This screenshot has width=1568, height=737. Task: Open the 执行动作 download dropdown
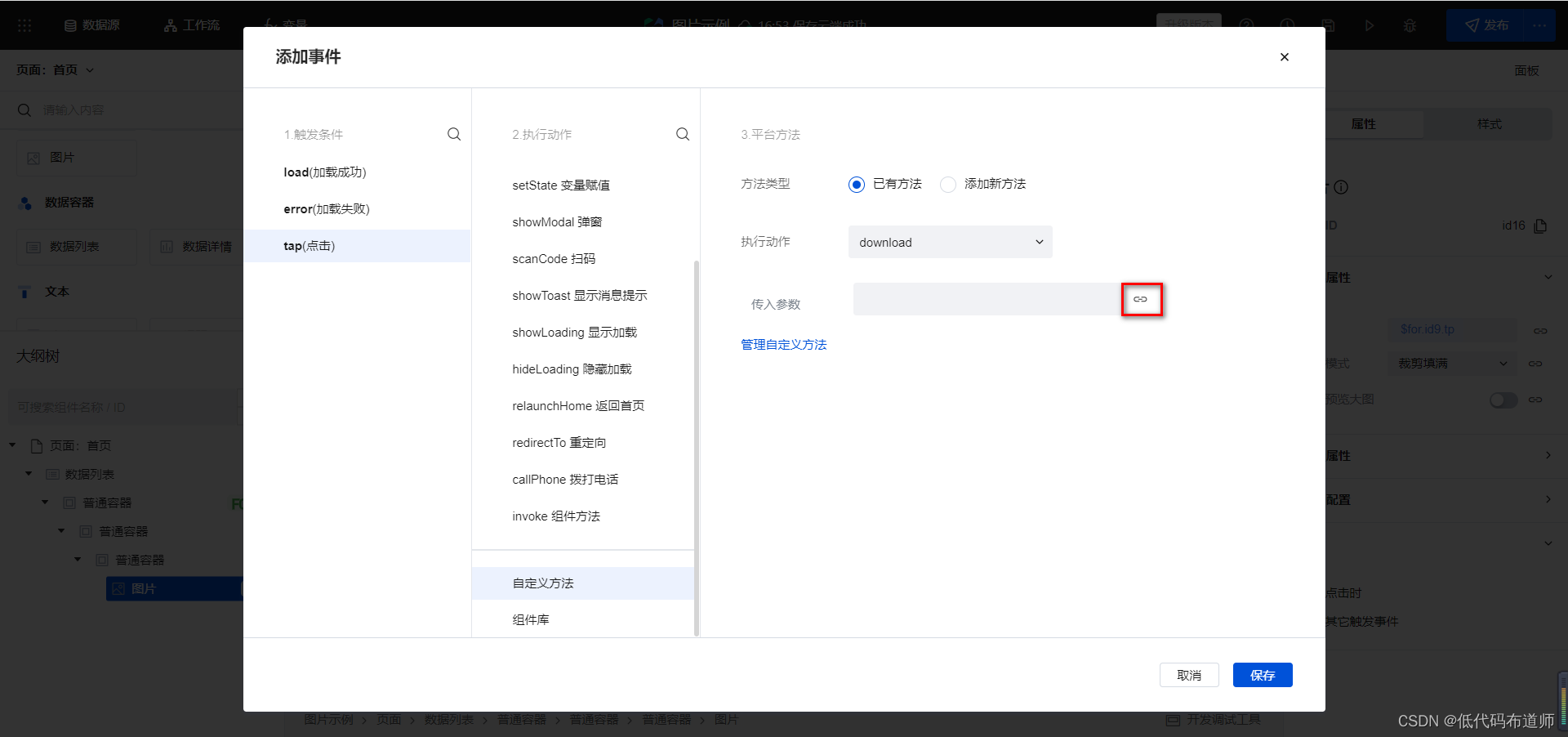[951, 243]
